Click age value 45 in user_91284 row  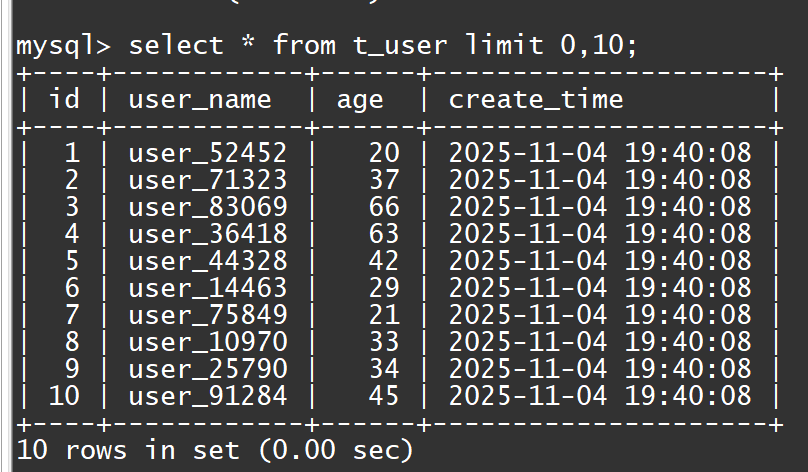click(384, 396)
